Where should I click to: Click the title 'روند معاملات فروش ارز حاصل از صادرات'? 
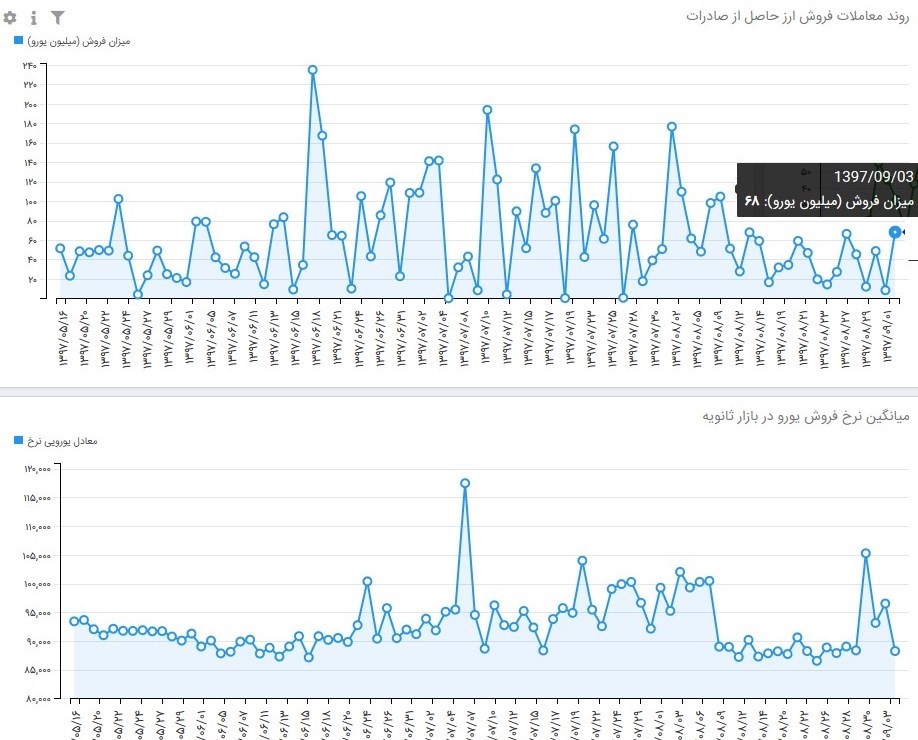798,17
